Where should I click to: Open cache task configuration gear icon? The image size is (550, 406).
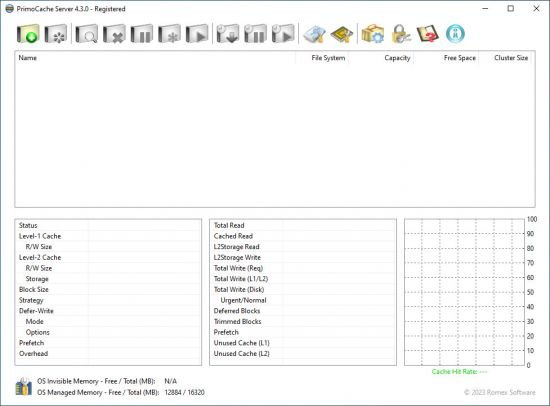(x=55, y=34)
